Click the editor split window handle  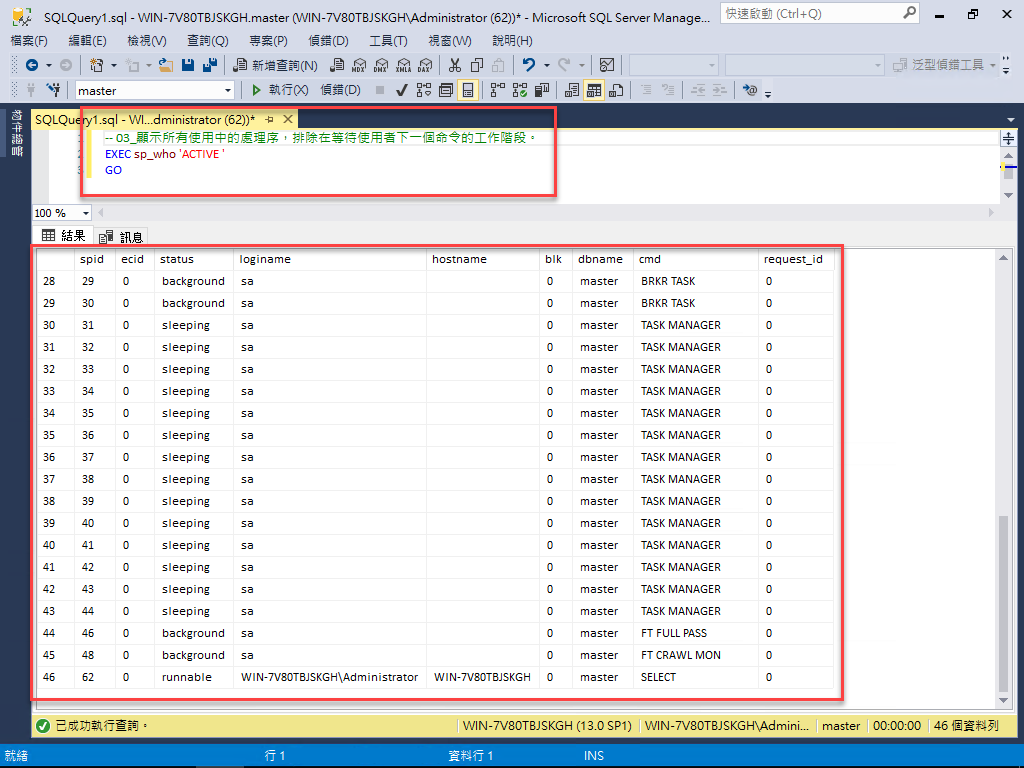coord(1008,138)
